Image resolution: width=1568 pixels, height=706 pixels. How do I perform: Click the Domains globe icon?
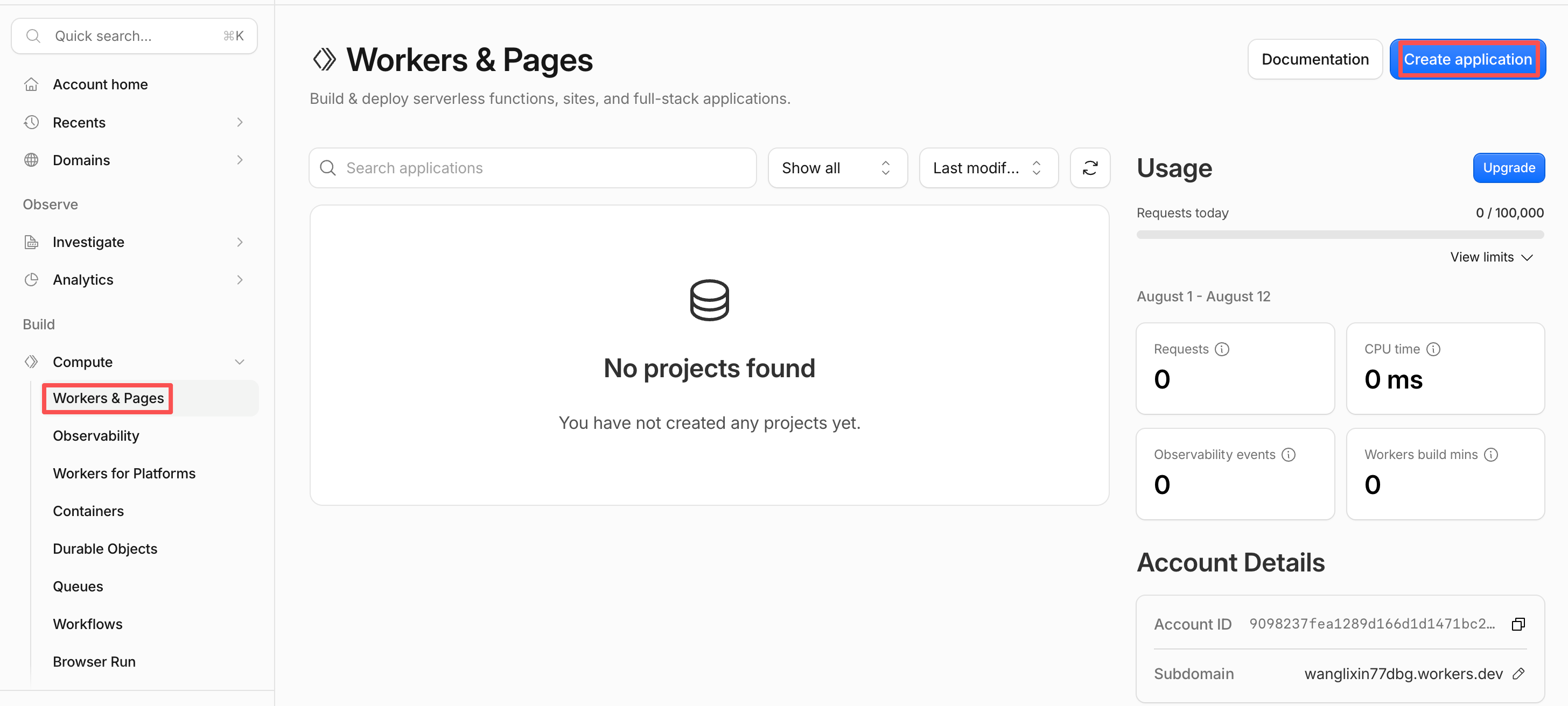click(31, 160)
